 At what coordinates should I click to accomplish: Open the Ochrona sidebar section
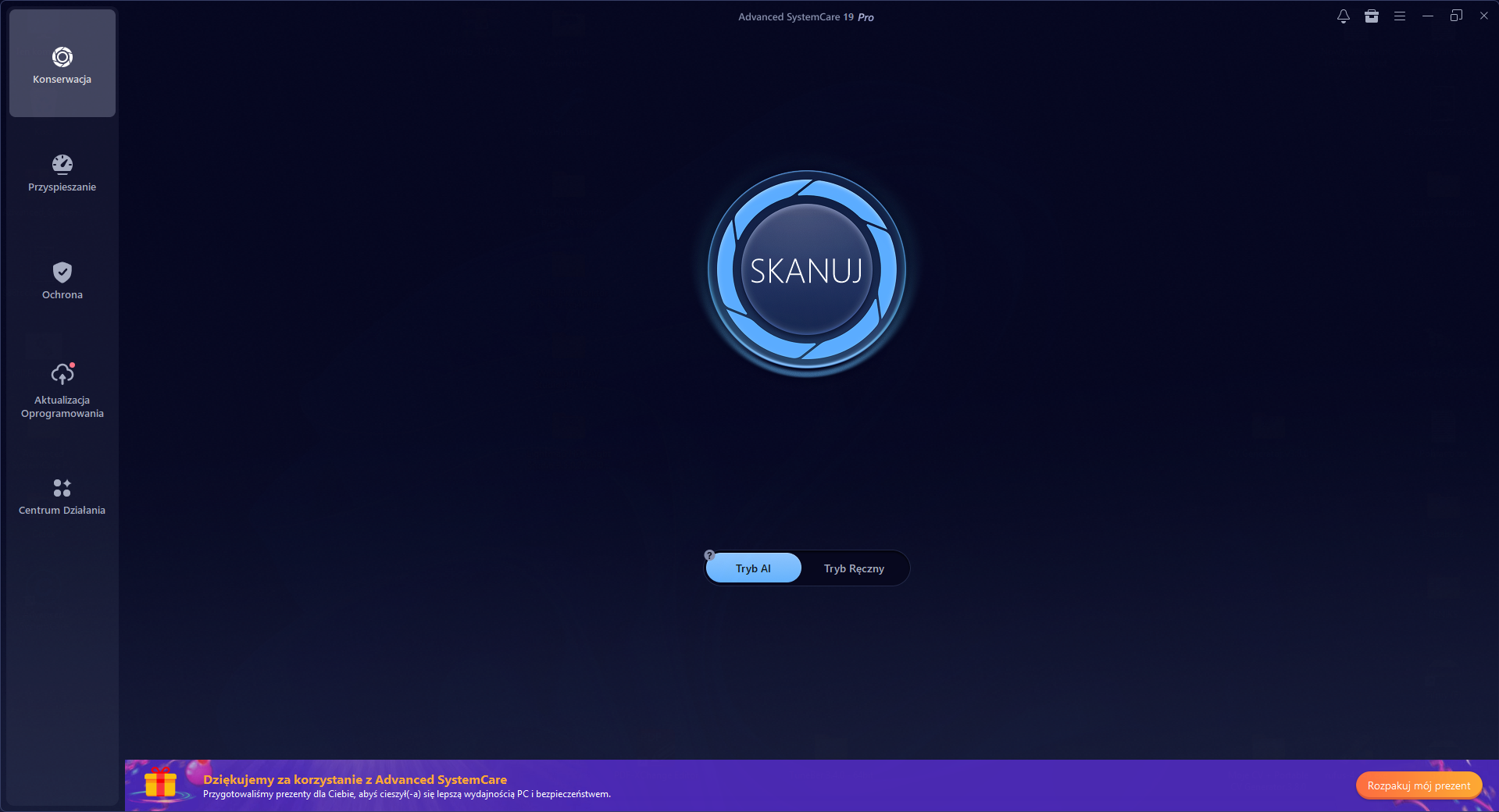point(62,280)
